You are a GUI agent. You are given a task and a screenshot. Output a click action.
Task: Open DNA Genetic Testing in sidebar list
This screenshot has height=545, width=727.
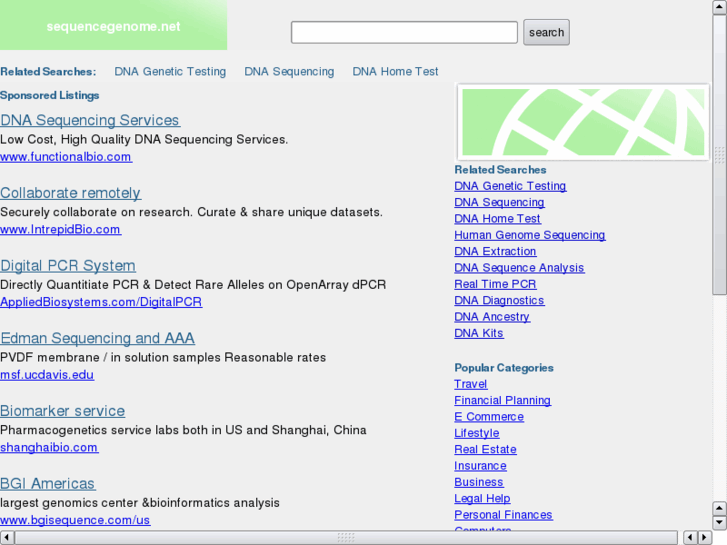[x=510, y=186]
